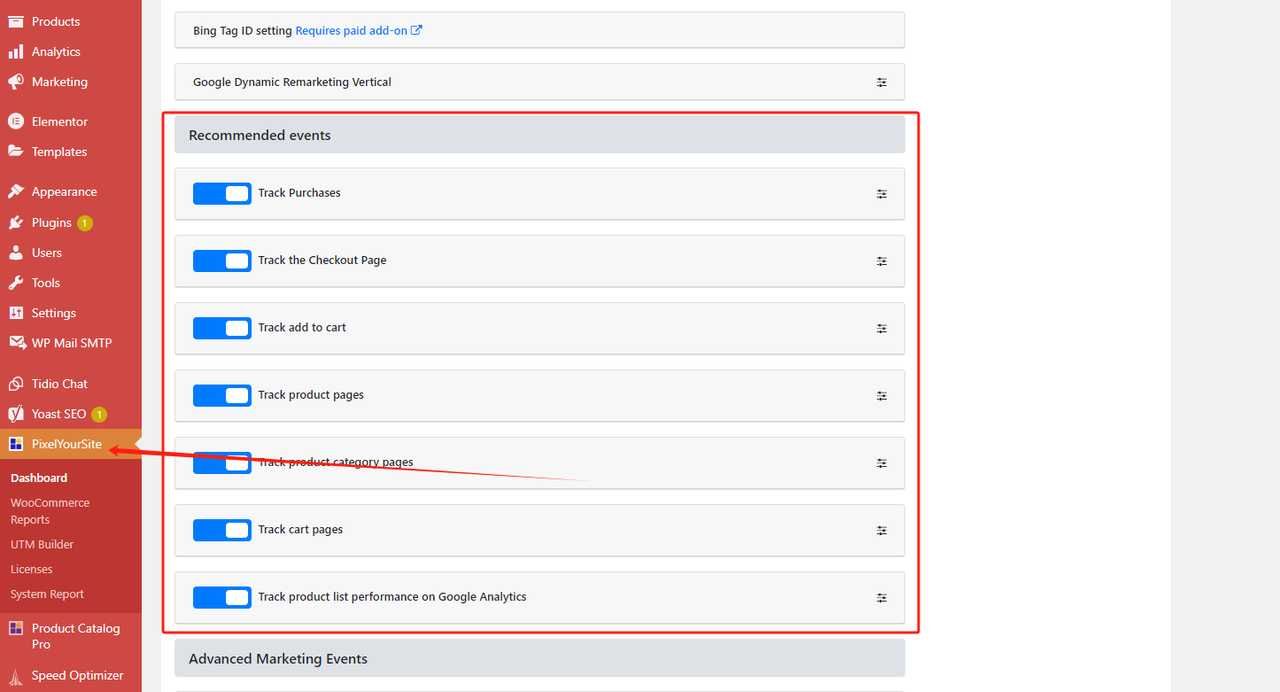This screenshot has width=1280, height=692.
Task: Open the Track add to cart options
Action: point(882,328)
